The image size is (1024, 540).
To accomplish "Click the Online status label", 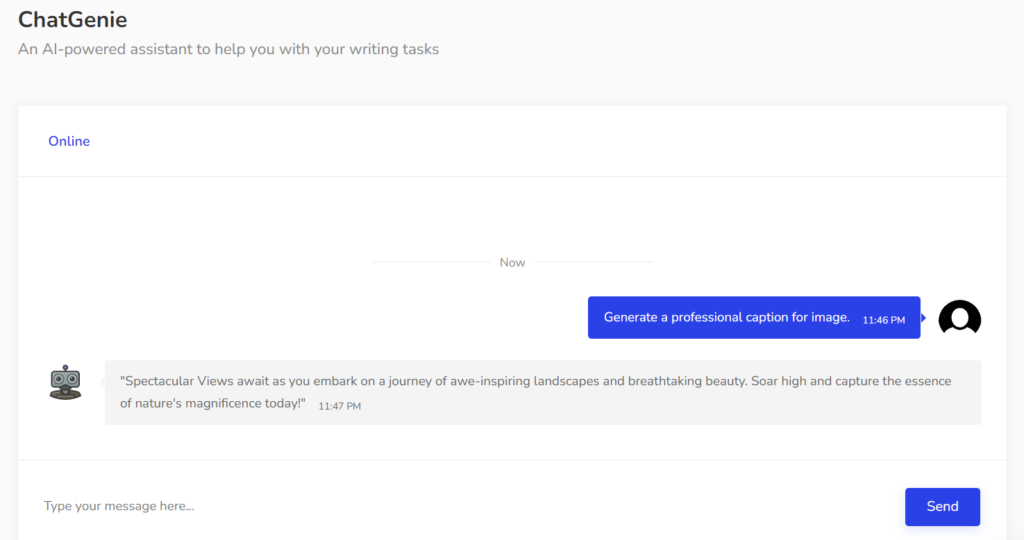I will (69, 141).
